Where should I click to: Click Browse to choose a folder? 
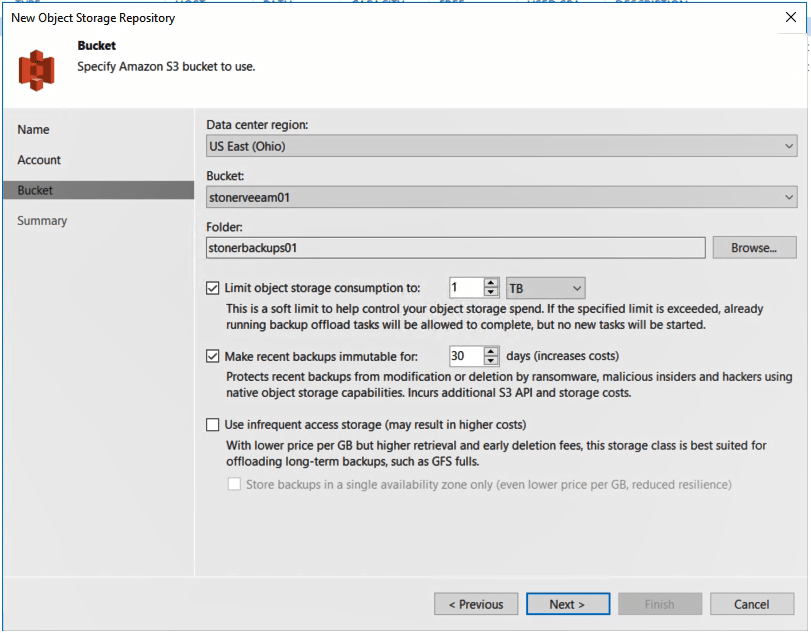(754, 247)
